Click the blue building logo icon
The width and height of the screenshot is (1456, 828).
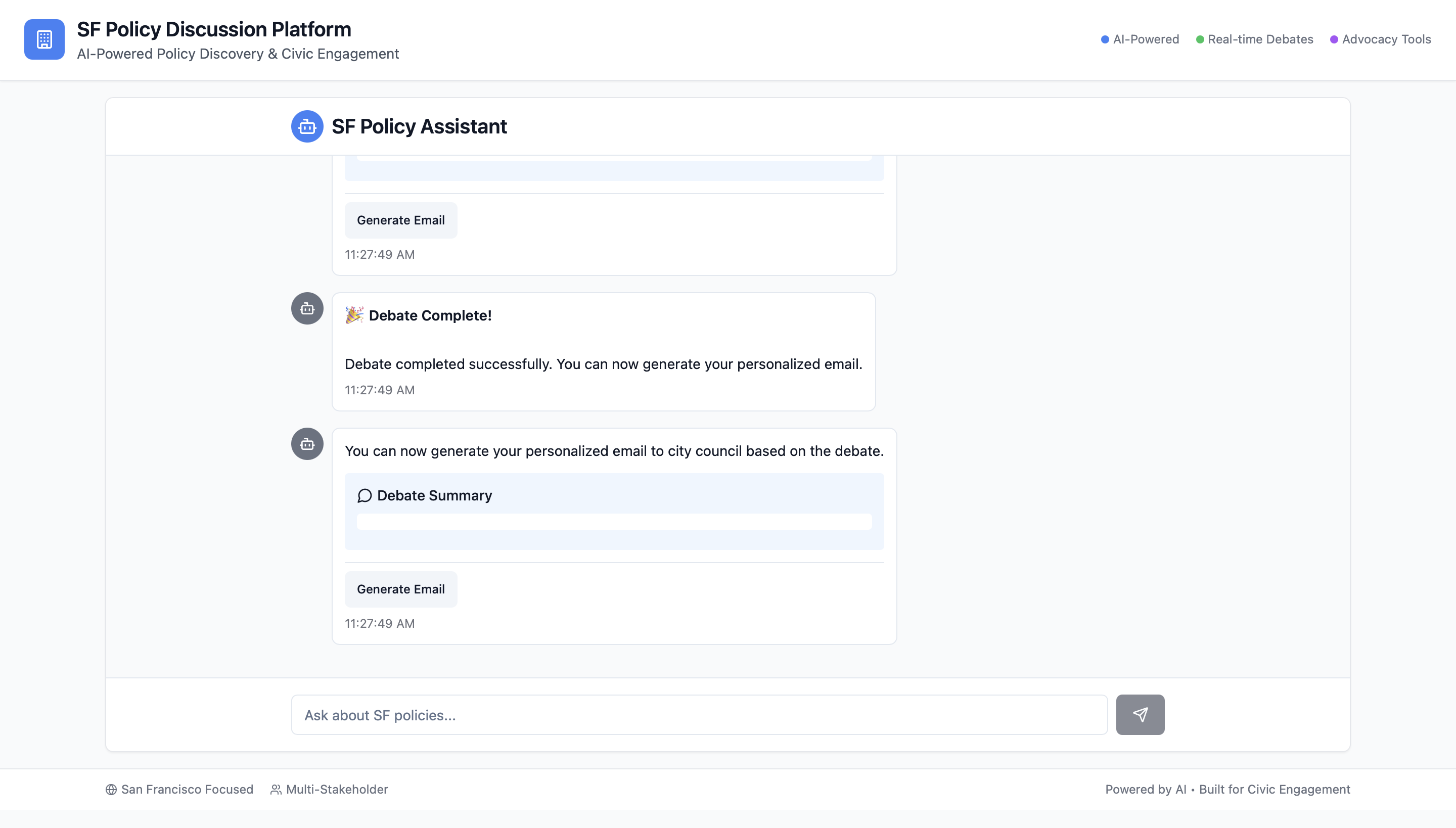[x=44, y=39]
